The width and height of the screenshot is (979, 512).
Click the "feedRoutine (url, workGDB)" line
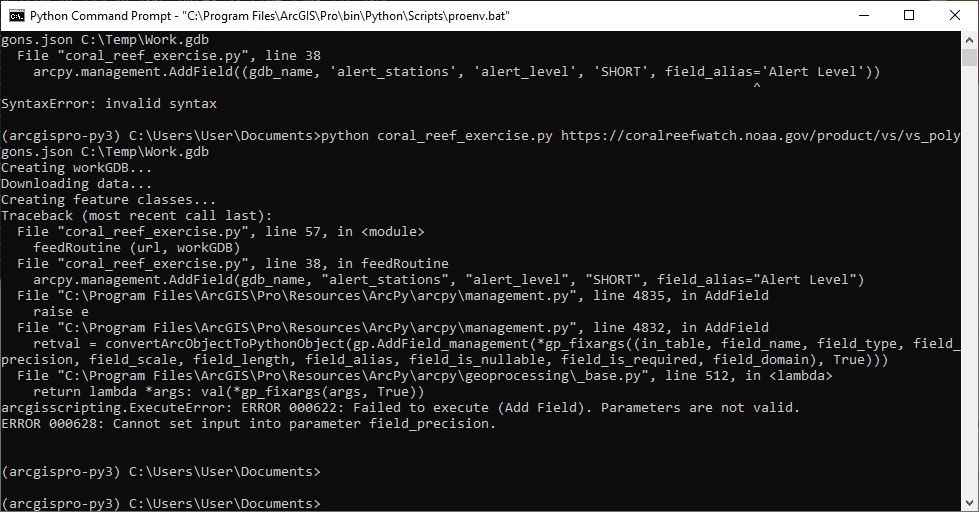point(136,247)
